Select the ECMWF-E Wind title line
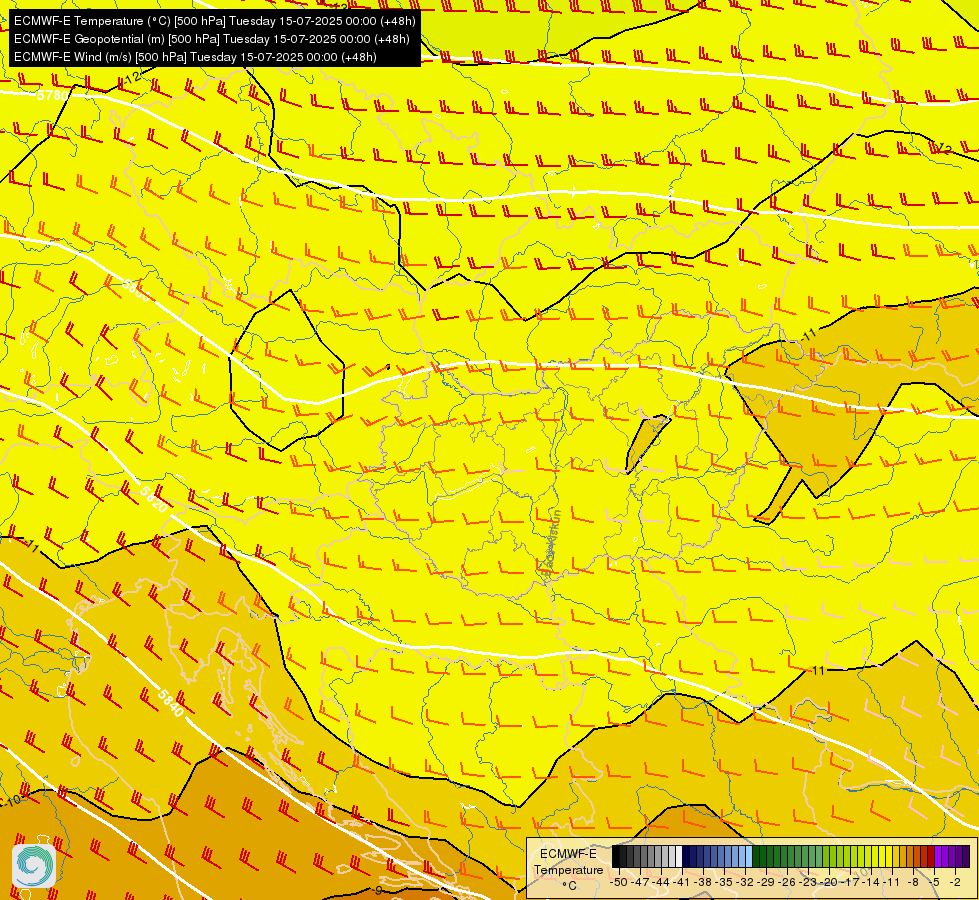 tap(195, 57)
